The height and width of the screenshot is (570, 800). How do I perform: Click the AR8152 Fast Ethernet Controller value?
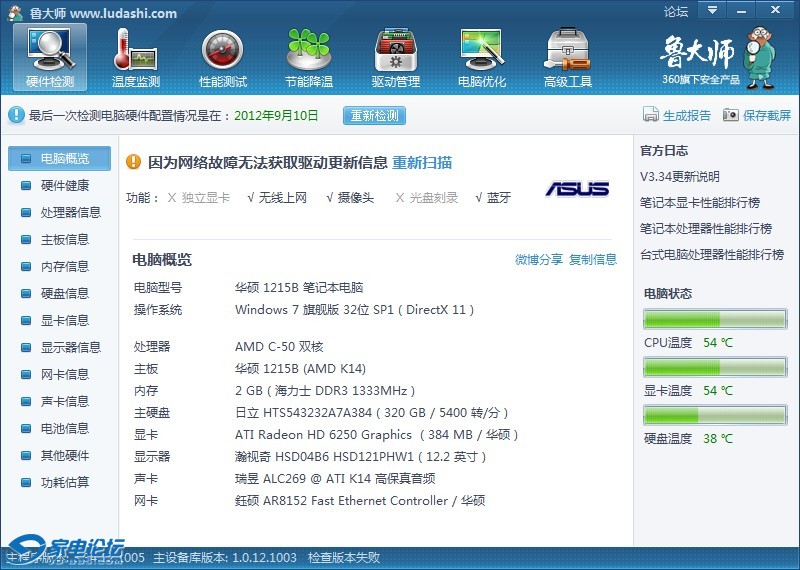coord(360,501)
